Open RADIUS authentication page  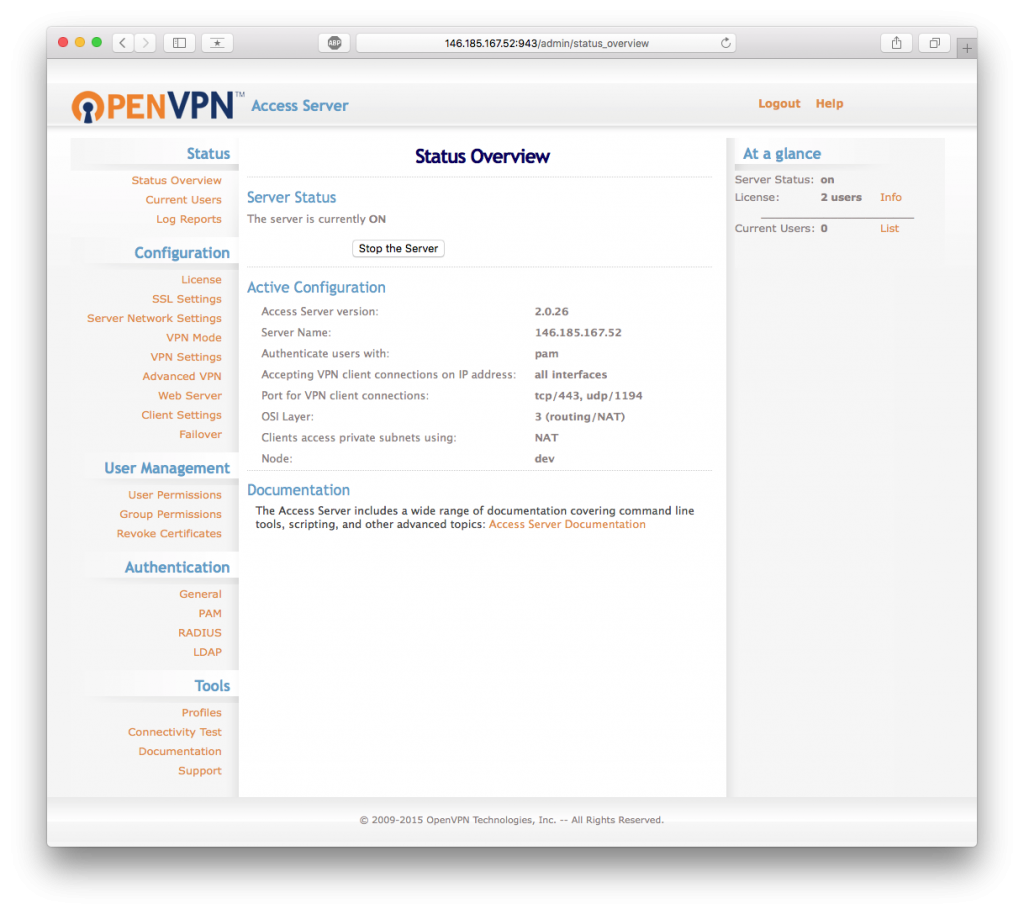[x=200, y=633]
